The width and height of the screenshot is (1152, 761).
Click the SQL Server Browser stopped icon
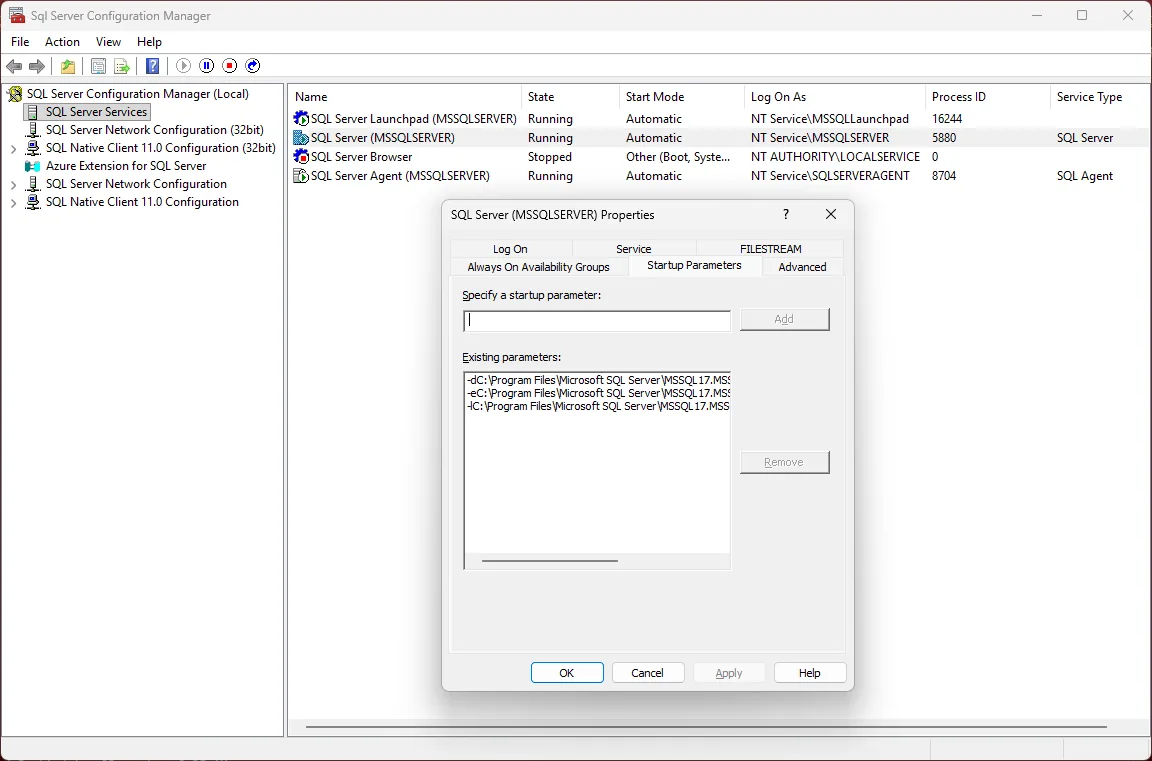click(300, 156)
